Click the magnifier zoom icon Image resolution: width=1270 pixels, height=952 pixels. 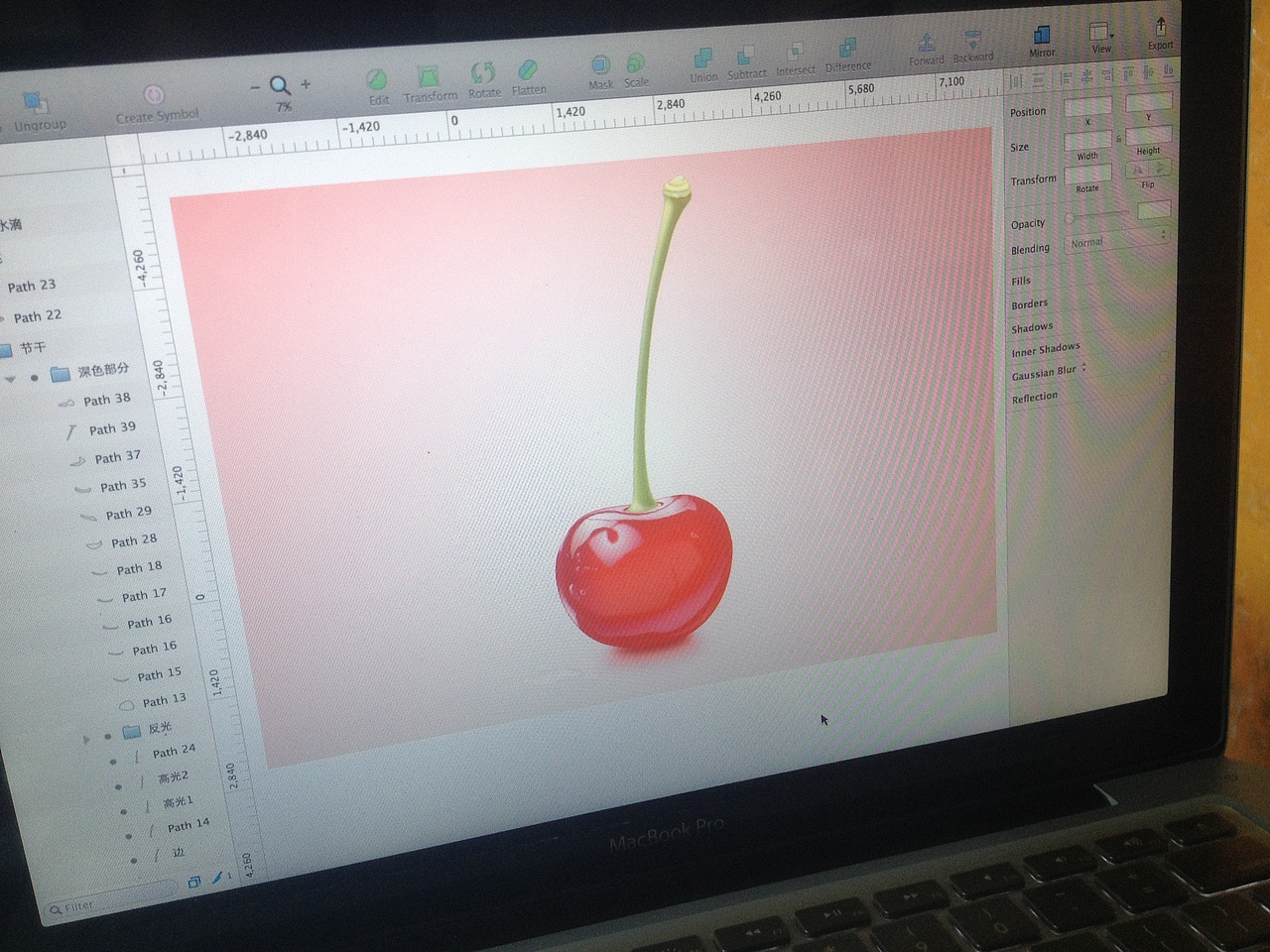coord(280,85)
